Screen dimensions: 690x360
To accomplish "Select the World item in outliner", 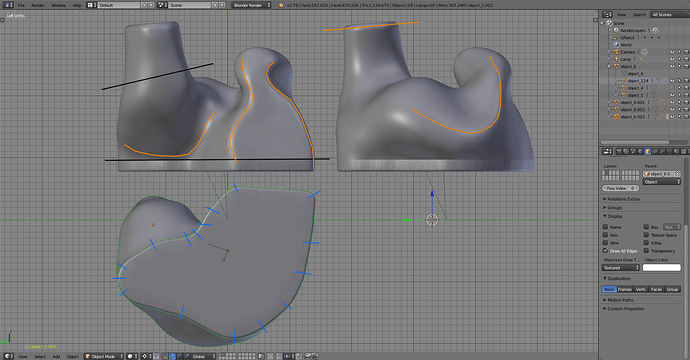I will (625, 45).
